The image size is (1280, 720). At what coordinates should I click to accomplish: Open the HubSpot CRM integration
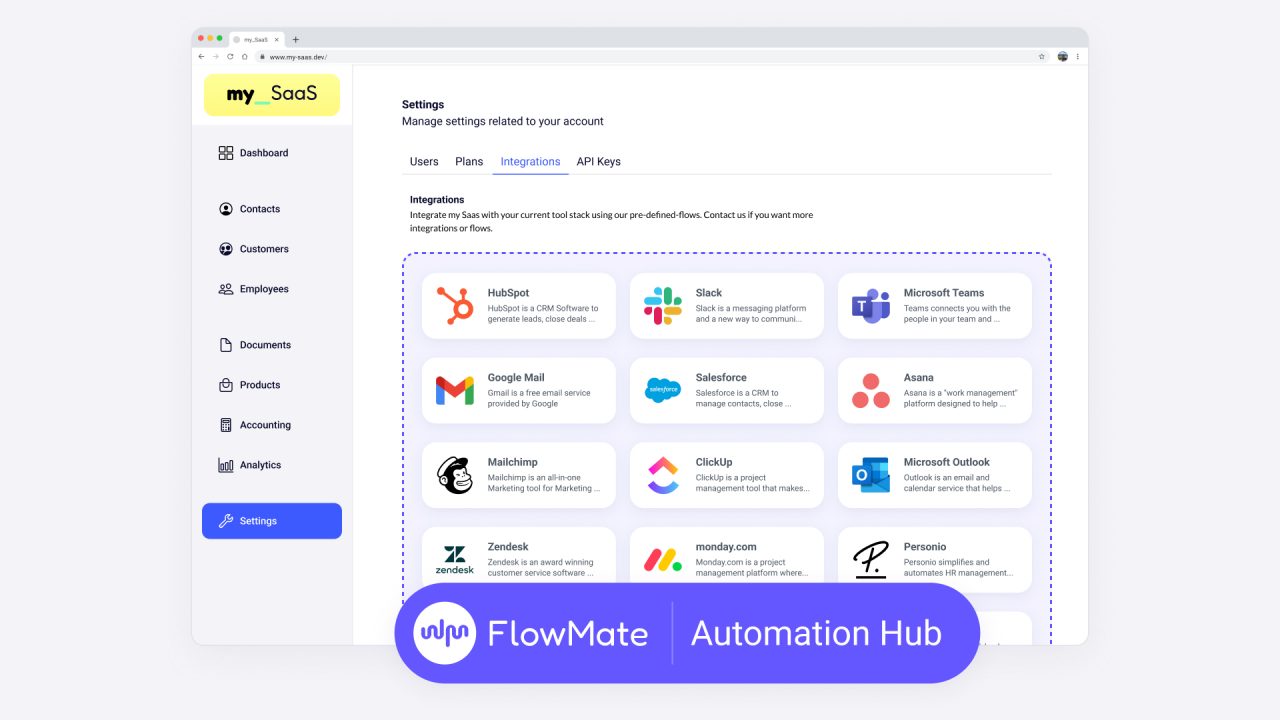454,306
